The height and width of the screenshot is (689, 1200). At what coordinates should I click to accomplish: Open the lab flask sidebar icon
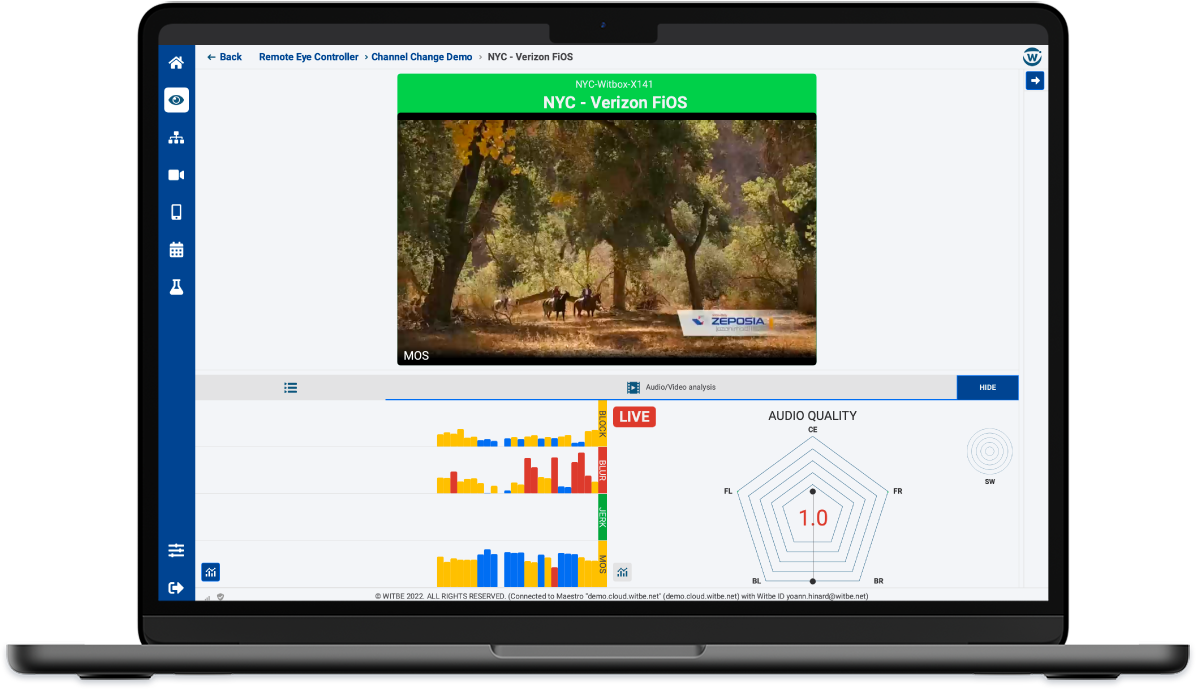point(176,287)
